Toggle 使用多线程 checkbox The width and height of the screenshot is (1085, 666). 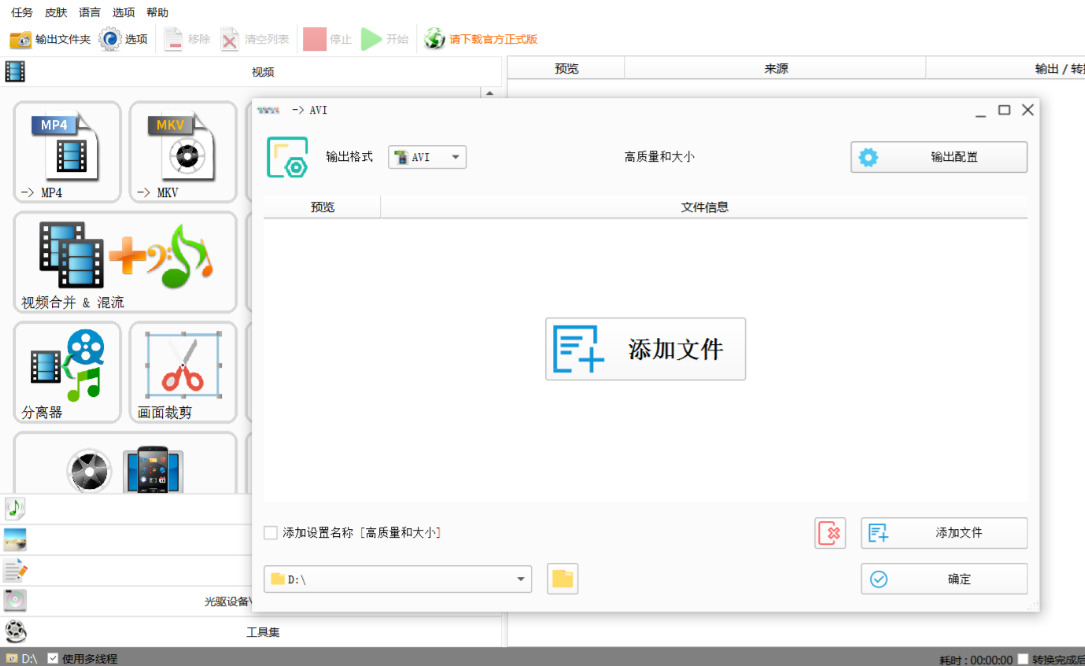pyautogui.click(x=53, y=658)
